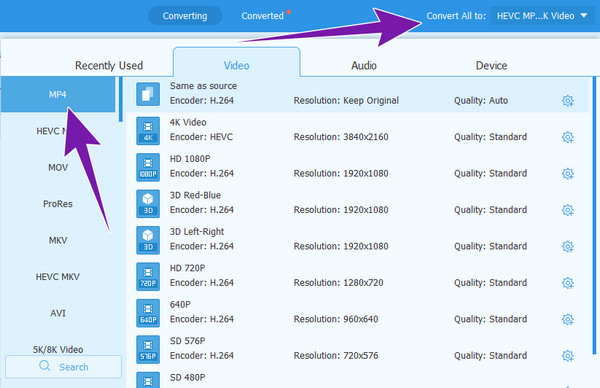Select 5K/8K Video format in sidebar

(x=58, y=349)
